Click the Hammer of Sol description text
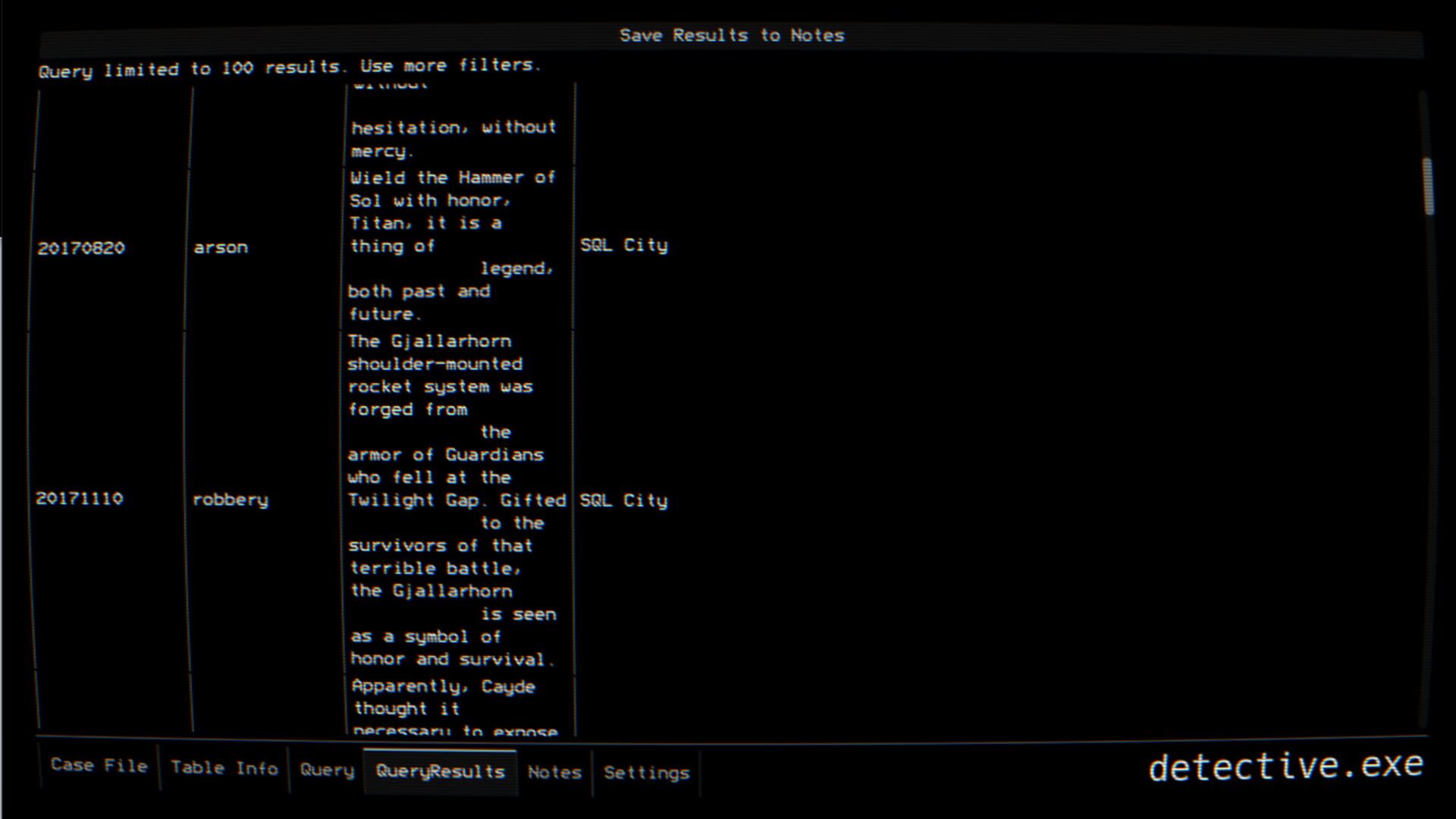1456x819 pixels. [x=453, y=246]
